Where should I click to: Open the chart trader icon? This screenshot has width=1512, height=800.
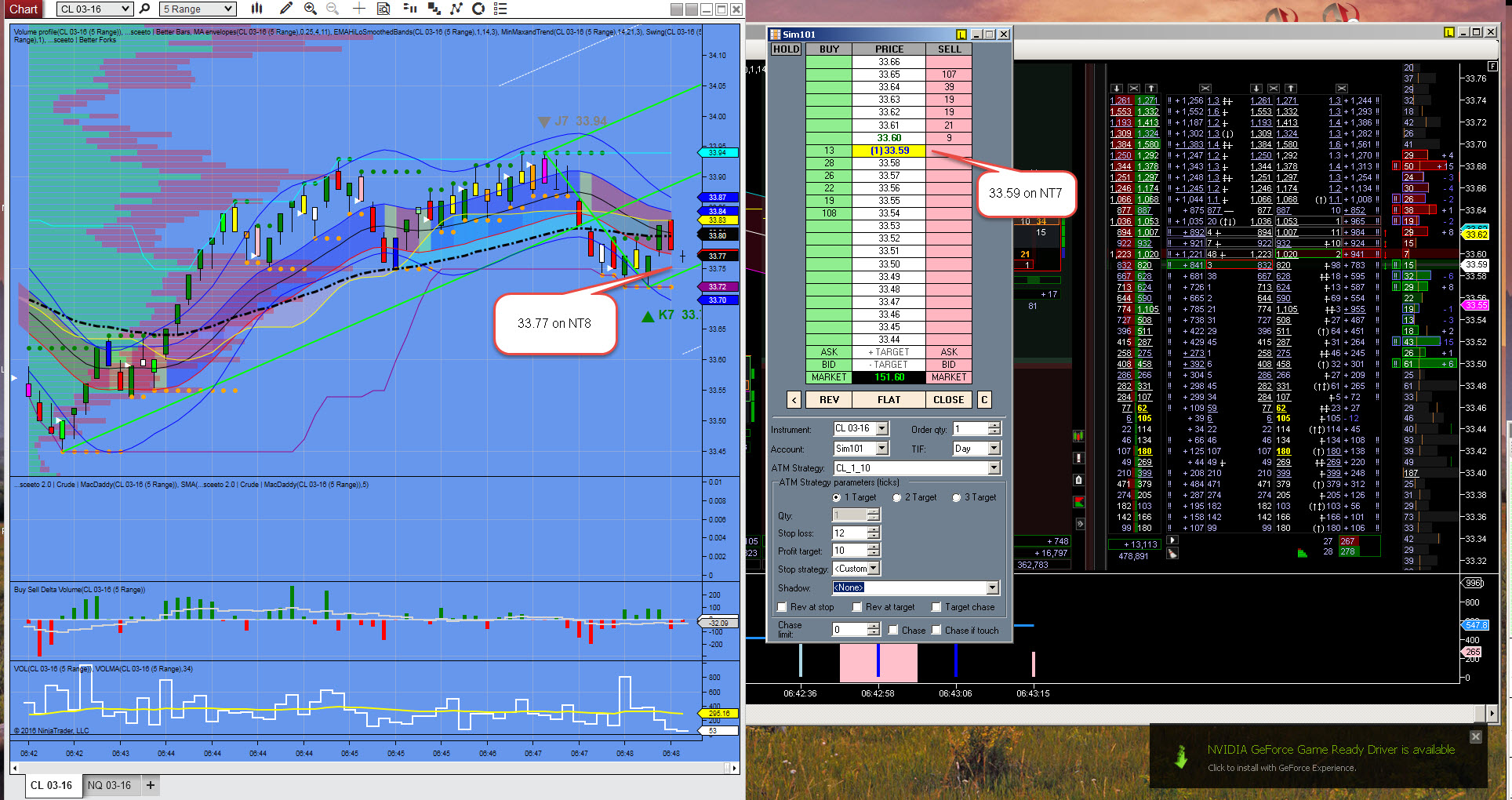409,9
